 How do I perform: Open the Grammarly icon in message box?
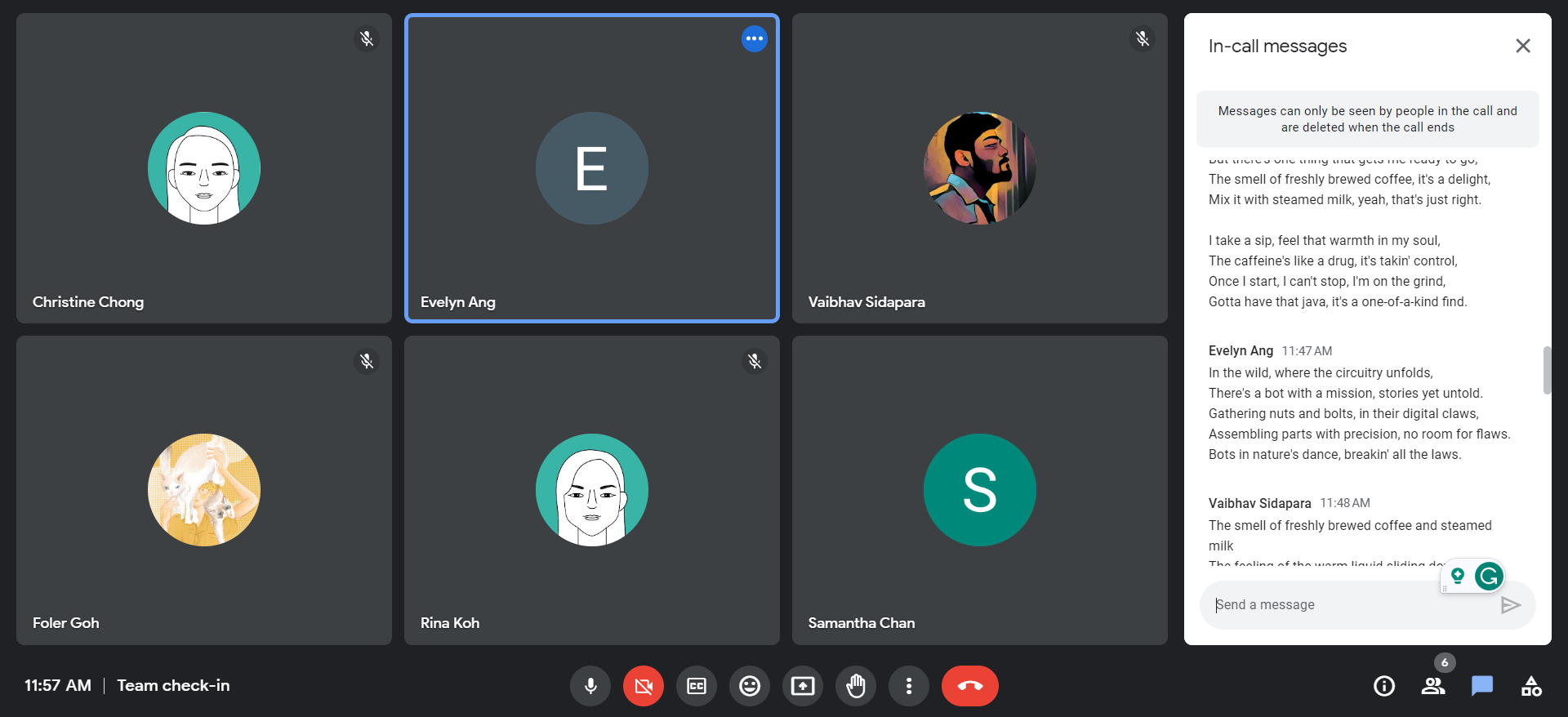click(x=1489, y=577)
